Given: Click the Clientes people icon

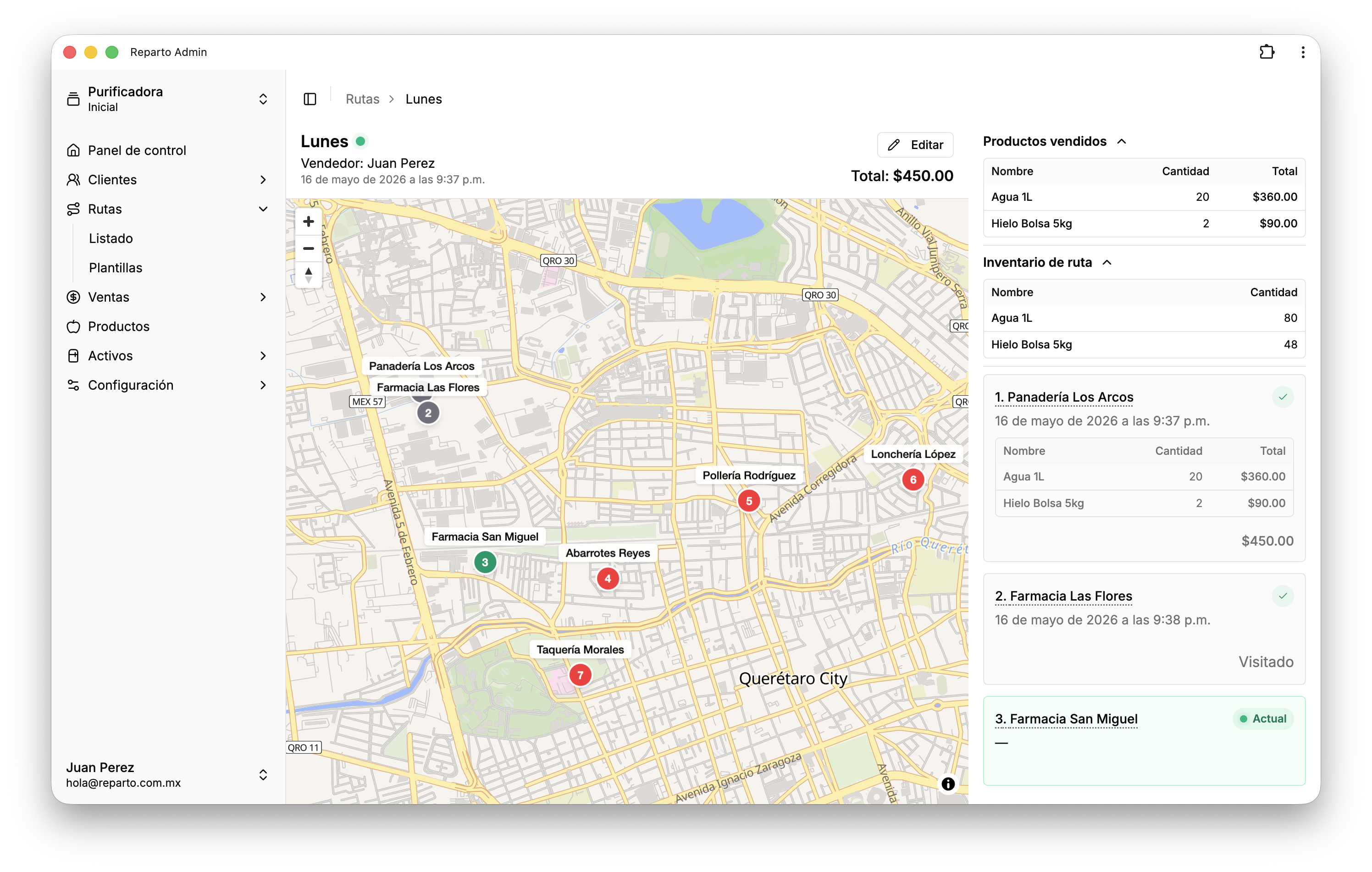Looking at the screenshot, I should pos(73,180).
